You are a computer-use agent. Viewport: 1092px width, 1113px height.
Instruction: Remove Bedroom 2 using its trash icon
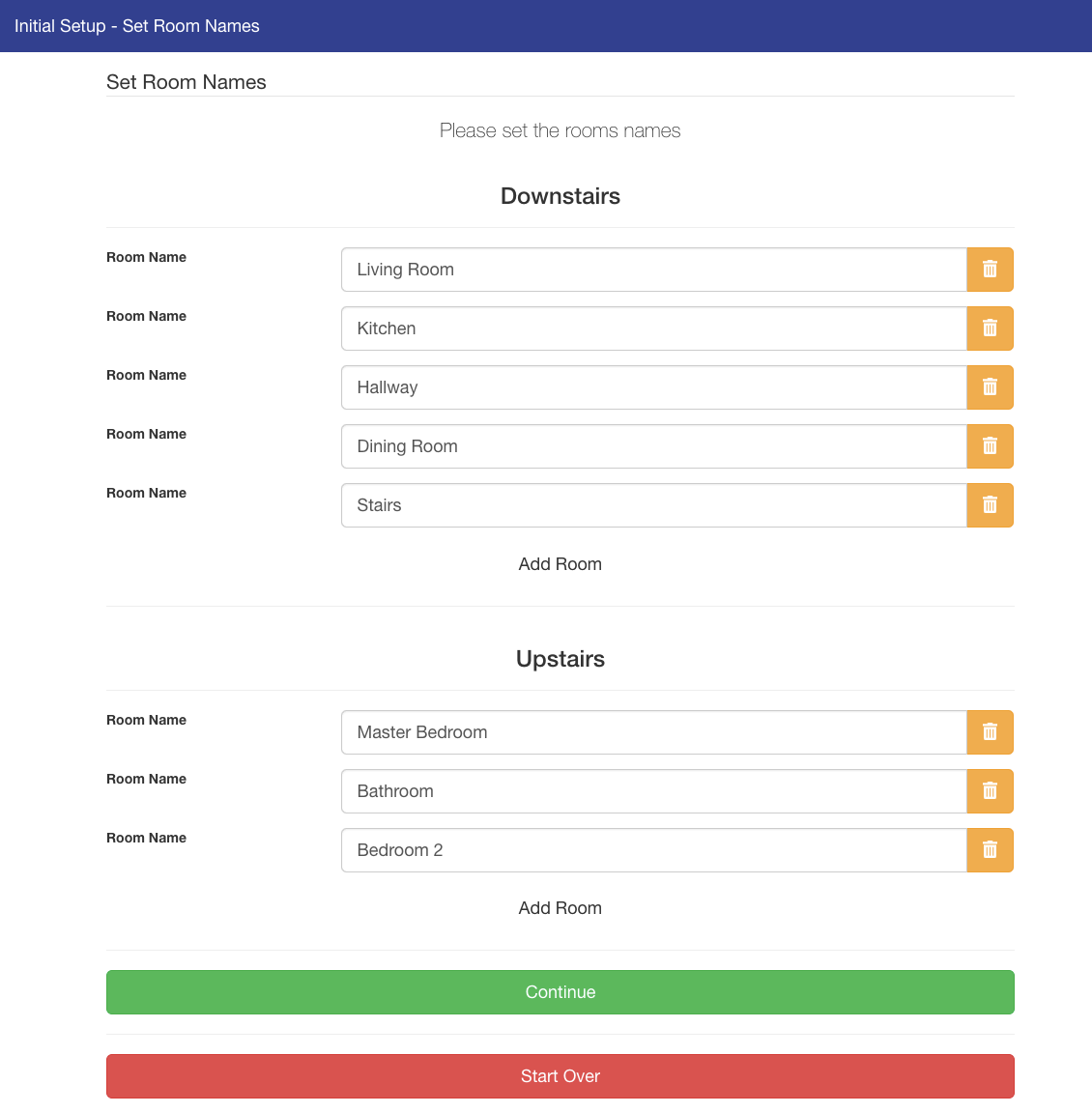point(990,849)
